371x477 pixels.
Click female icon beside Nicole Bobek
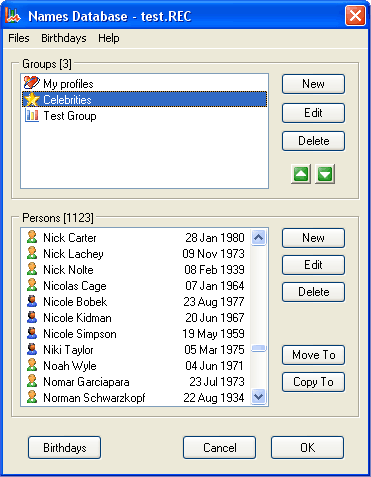[32, 301]
